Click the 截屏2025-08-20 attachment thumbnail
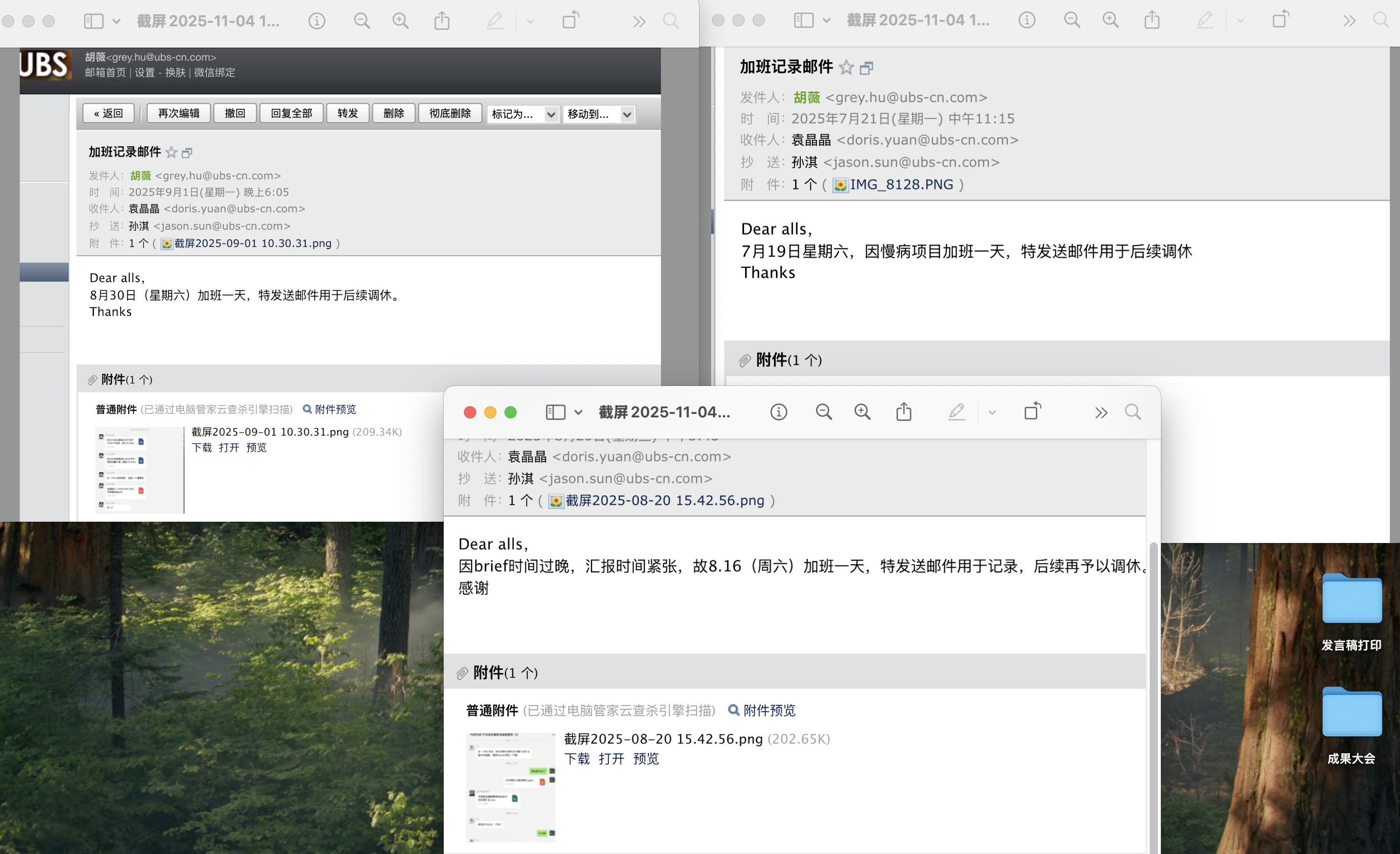This screenshot has height=854, width=1400. point(510,787)
